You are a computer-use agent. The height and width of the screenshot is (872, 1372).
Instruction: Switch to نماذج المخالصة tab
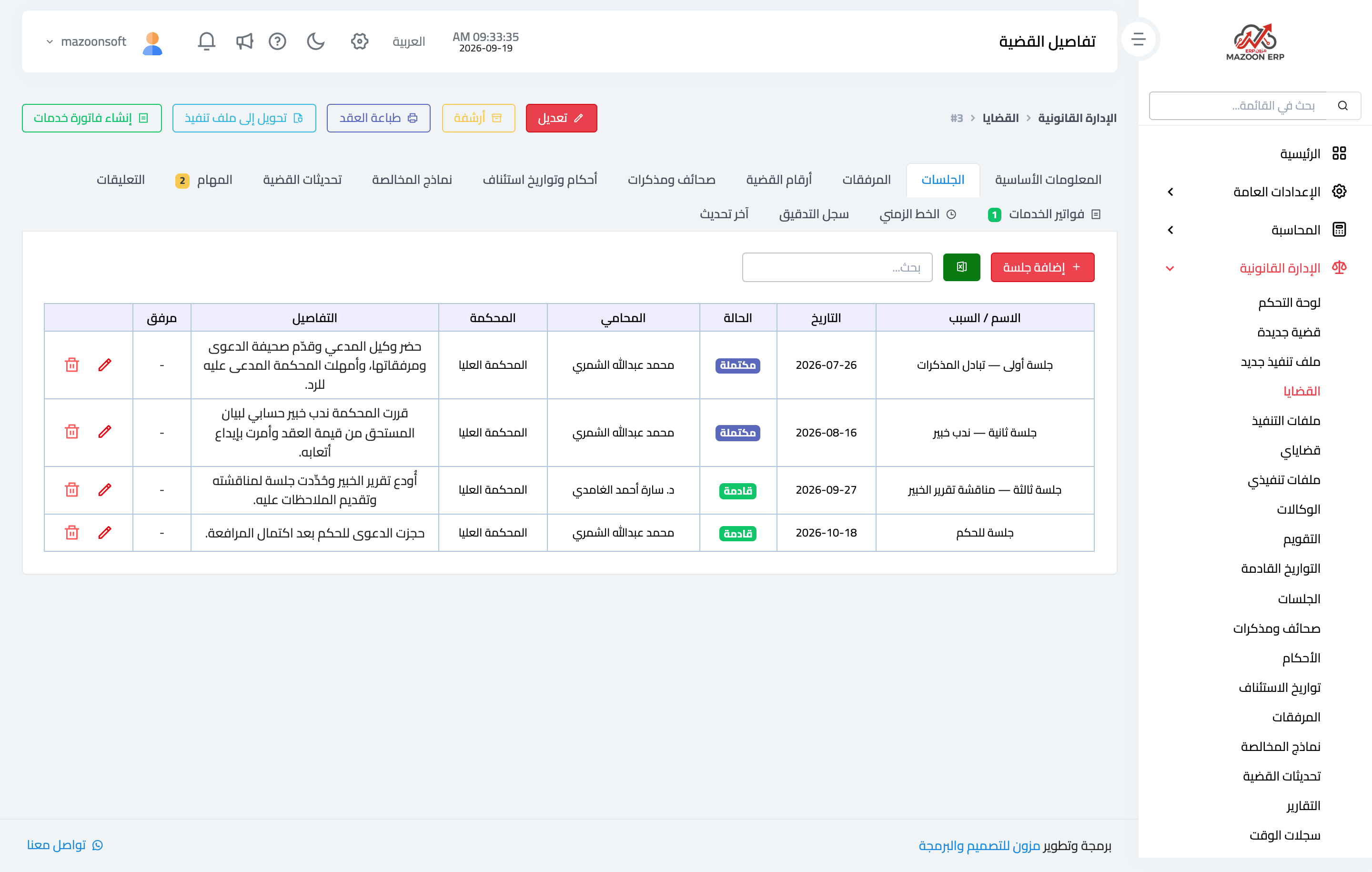(x=412, y=180)
